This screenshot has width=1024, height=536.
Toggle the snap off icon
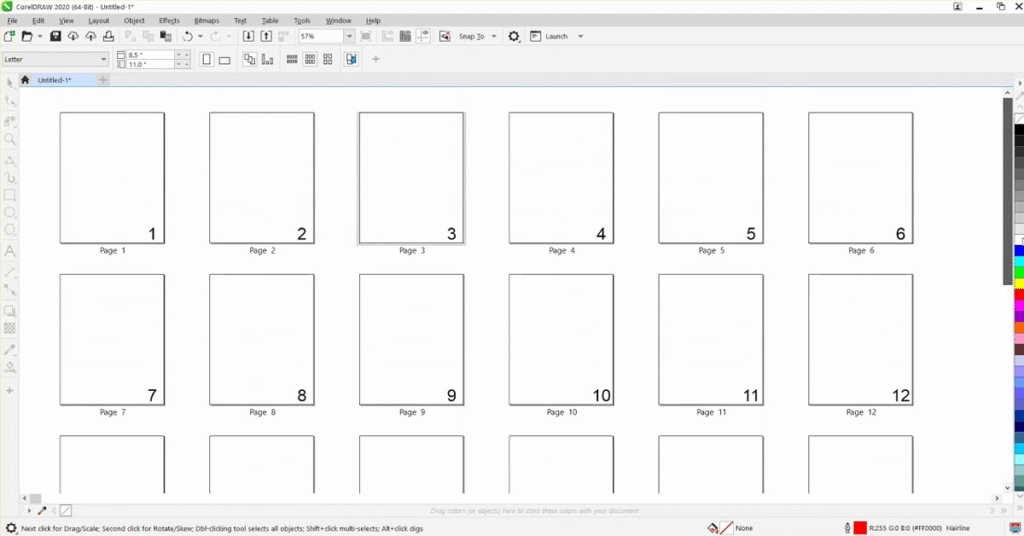[445, 37]
